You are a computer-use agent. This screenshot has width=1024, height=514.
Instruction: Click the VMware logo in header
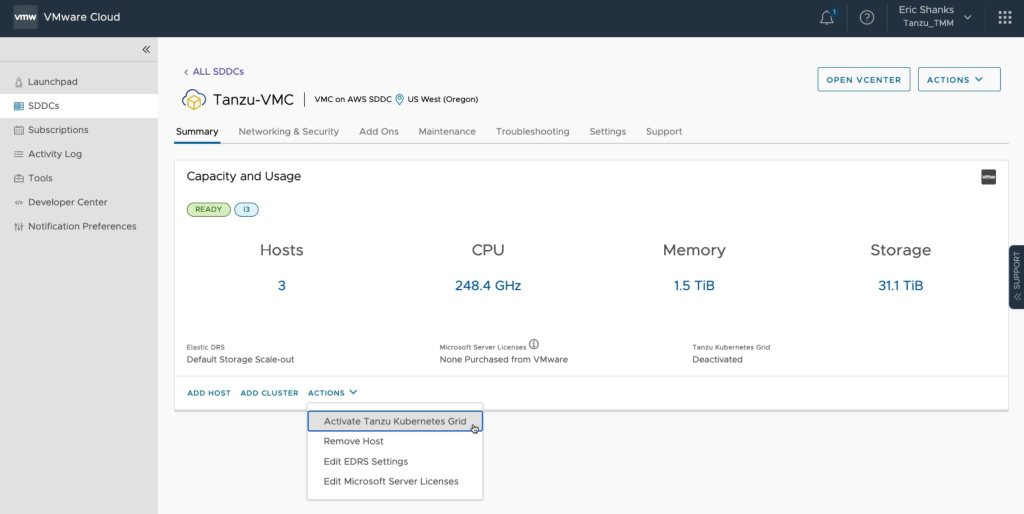[25, 17]
